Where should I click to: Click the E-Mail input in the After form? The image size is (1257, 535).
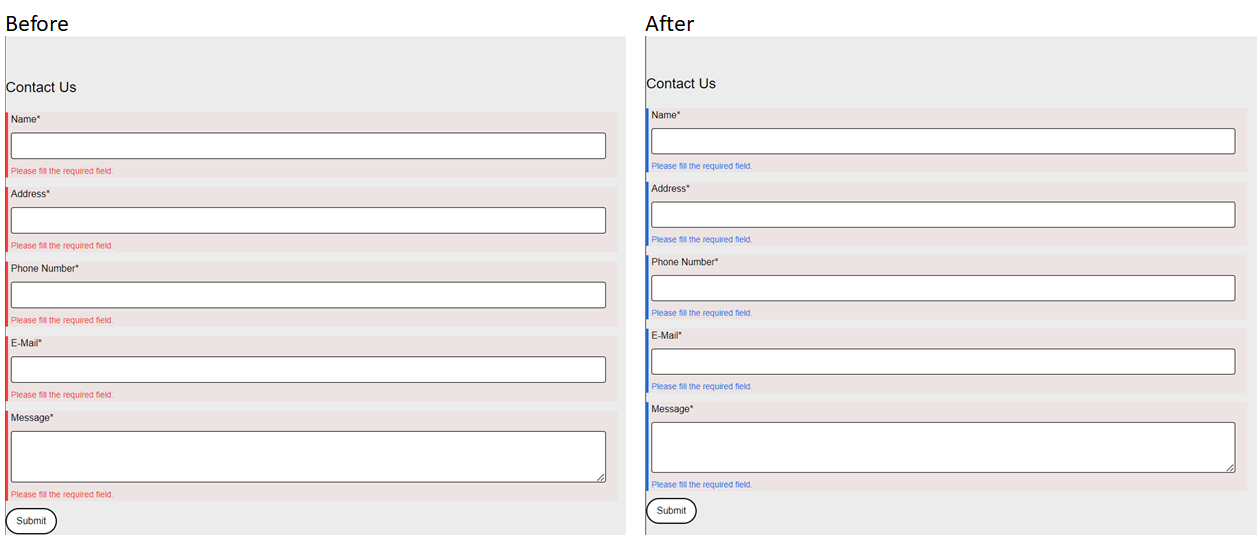pos(943,361)
